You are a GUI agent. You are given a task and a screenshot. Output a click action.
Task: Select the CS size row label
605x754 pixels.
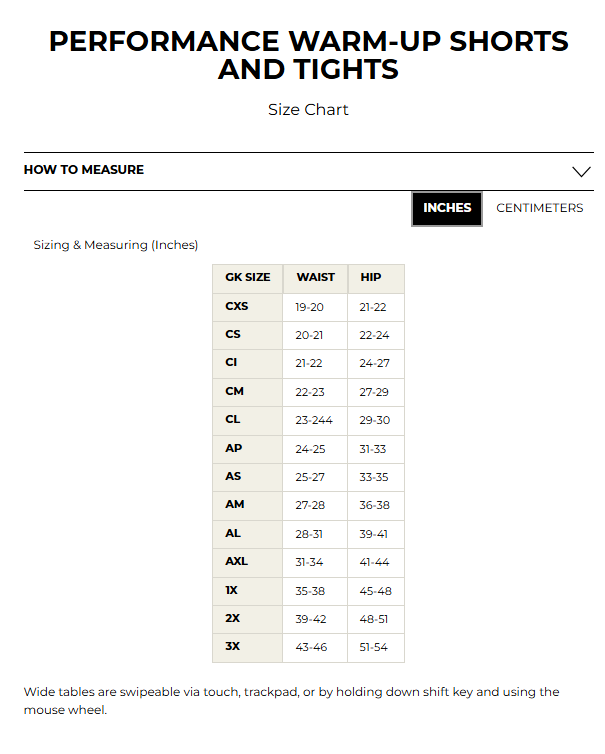pos(233,334)
